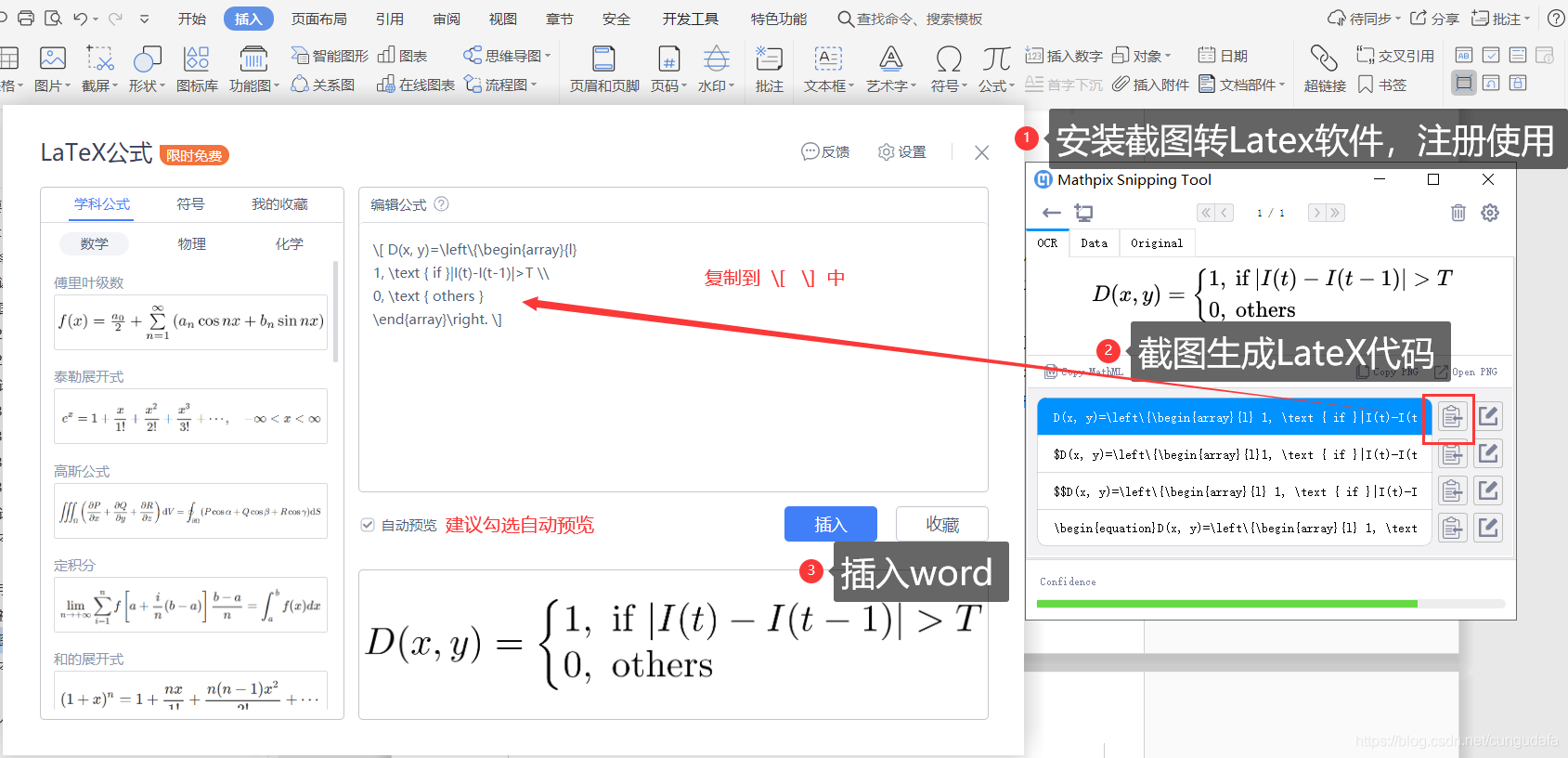
Task: Click the formula list vertical scrollbar
Action: coord(335,311)
